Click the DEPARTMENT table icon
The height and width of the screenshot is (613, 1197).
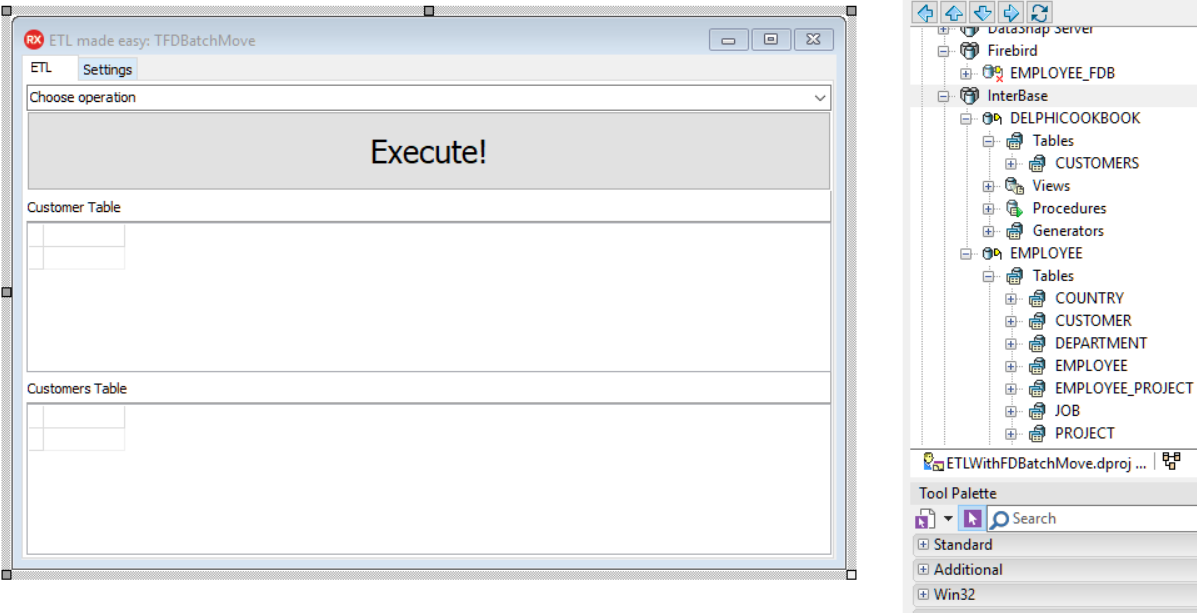1037,343
